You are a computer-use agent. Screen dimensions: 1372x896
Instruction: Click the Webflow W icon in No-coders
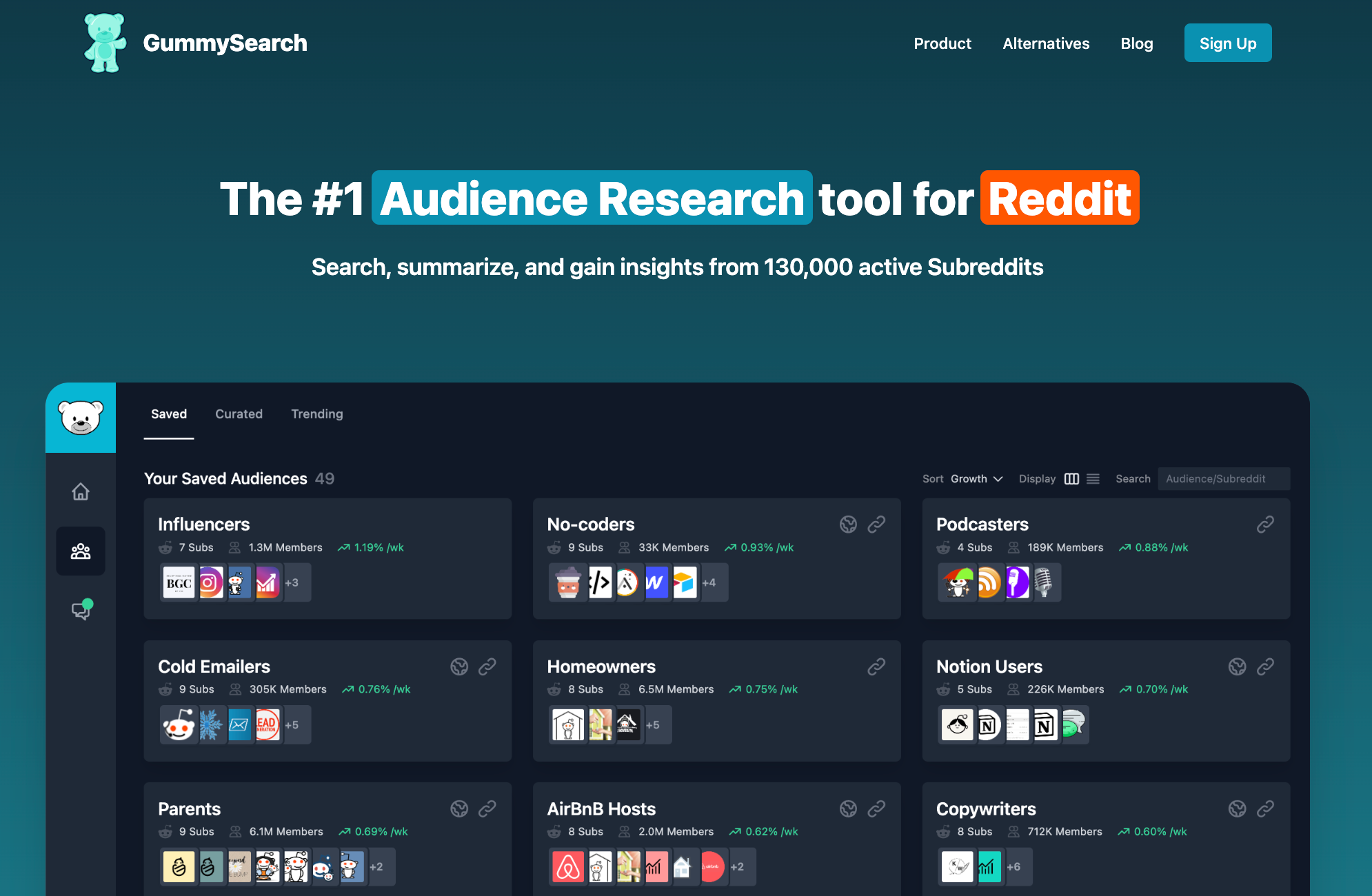pyautogui.click(x=656, y=583)
